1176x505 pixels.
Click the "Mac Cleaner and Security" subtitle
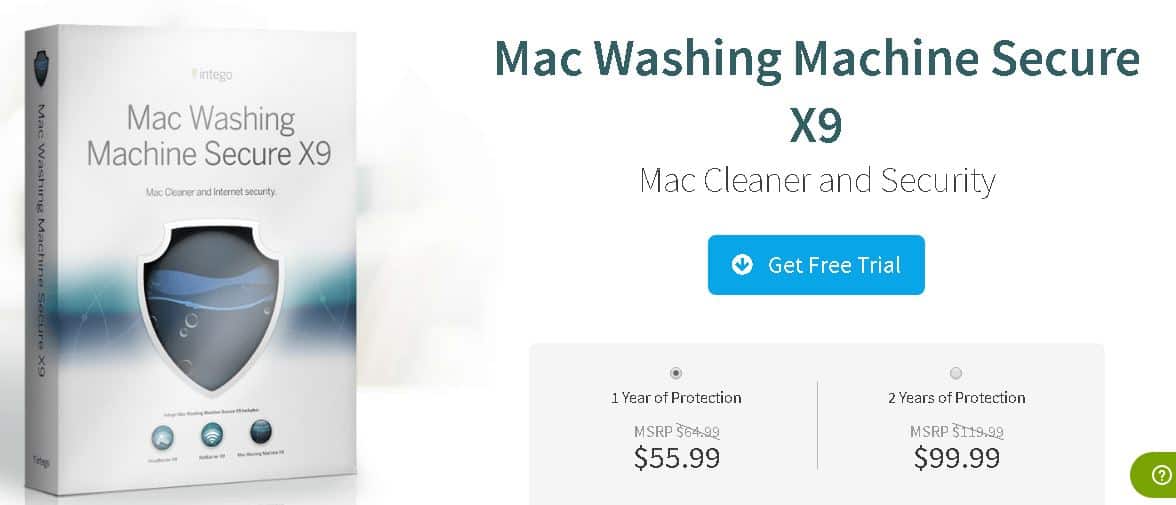(x=817, y=181)
